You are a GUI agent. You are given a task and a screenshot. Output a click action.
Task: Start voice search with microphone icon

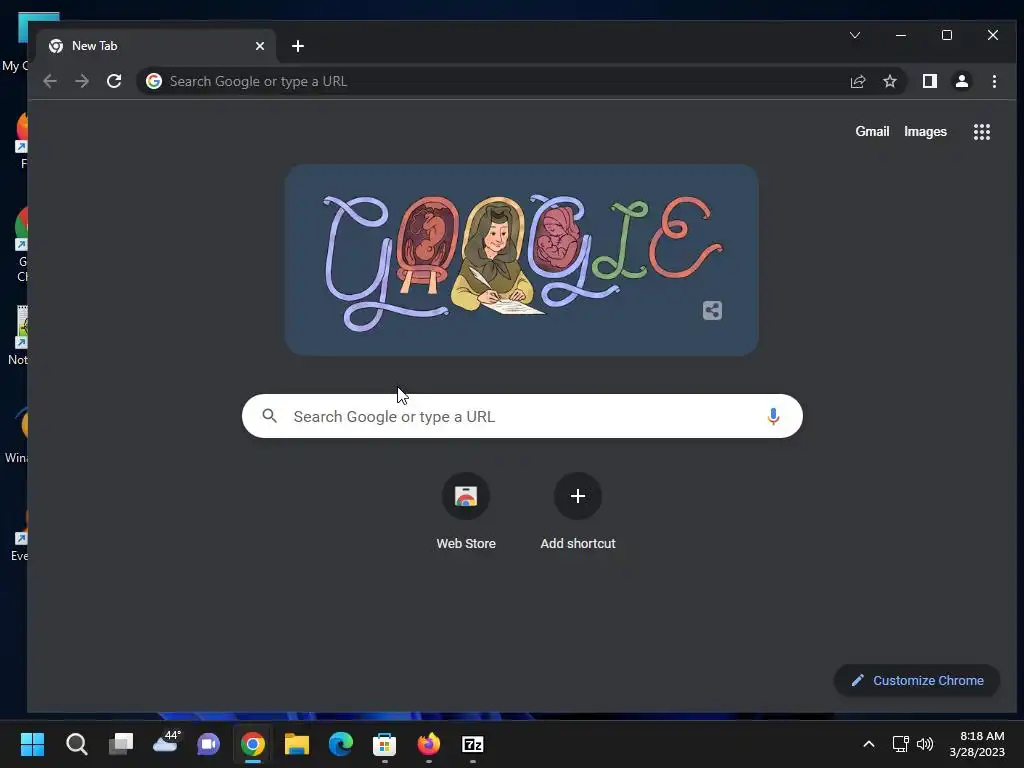tap(773, 416)
